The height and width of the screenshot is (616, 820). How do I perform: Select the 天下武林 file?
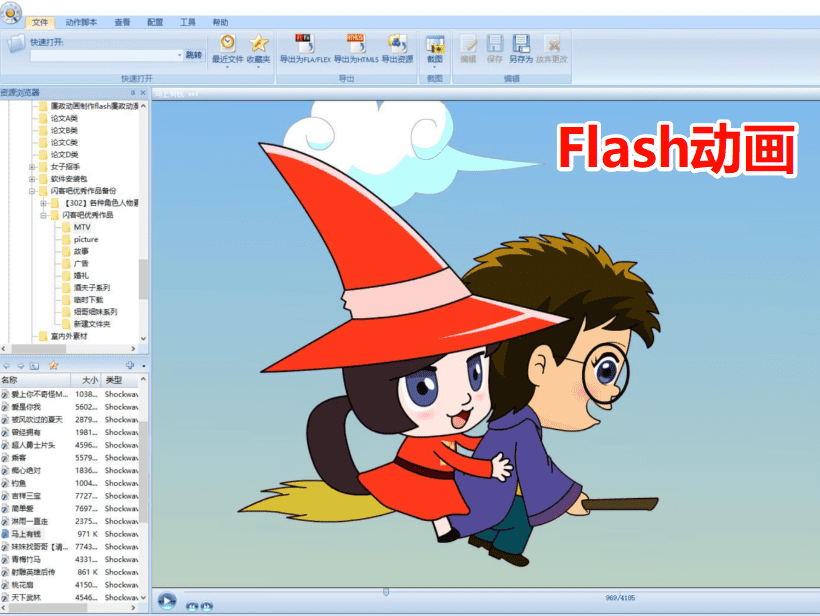click(x=26, y=597)
